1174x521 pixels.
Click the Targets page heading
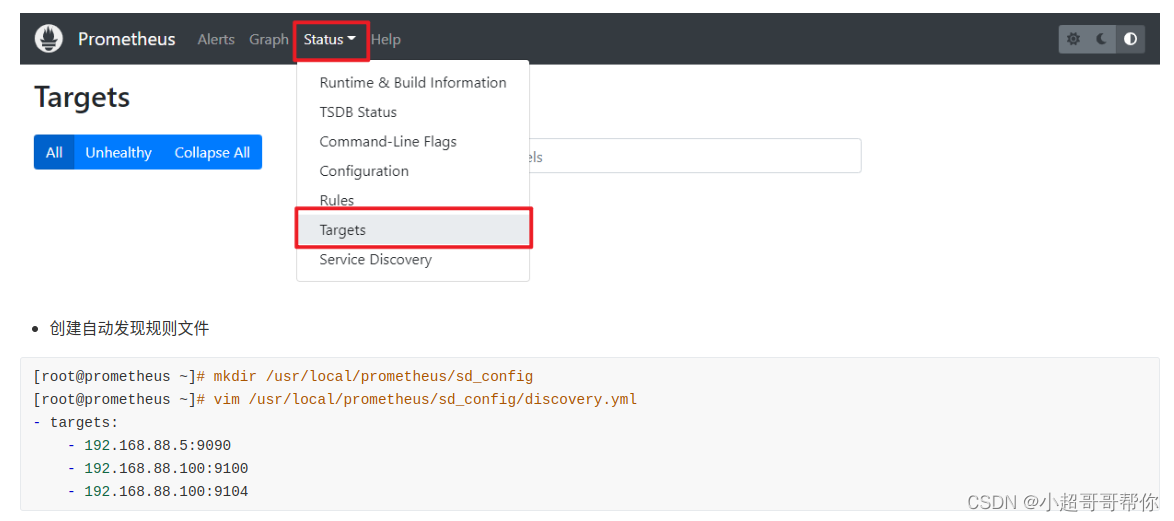tap(82, 97)
